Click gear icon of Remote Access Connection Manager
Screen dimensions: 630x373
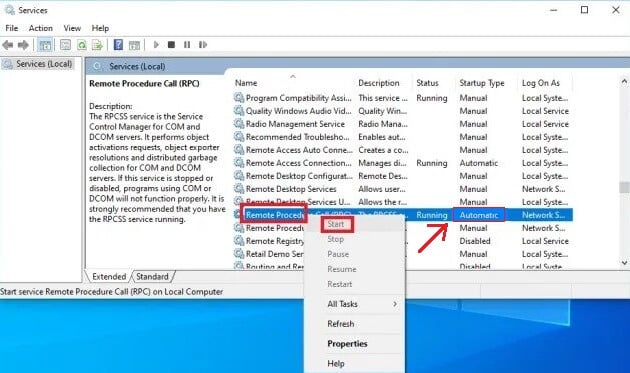tap(239, 163)
